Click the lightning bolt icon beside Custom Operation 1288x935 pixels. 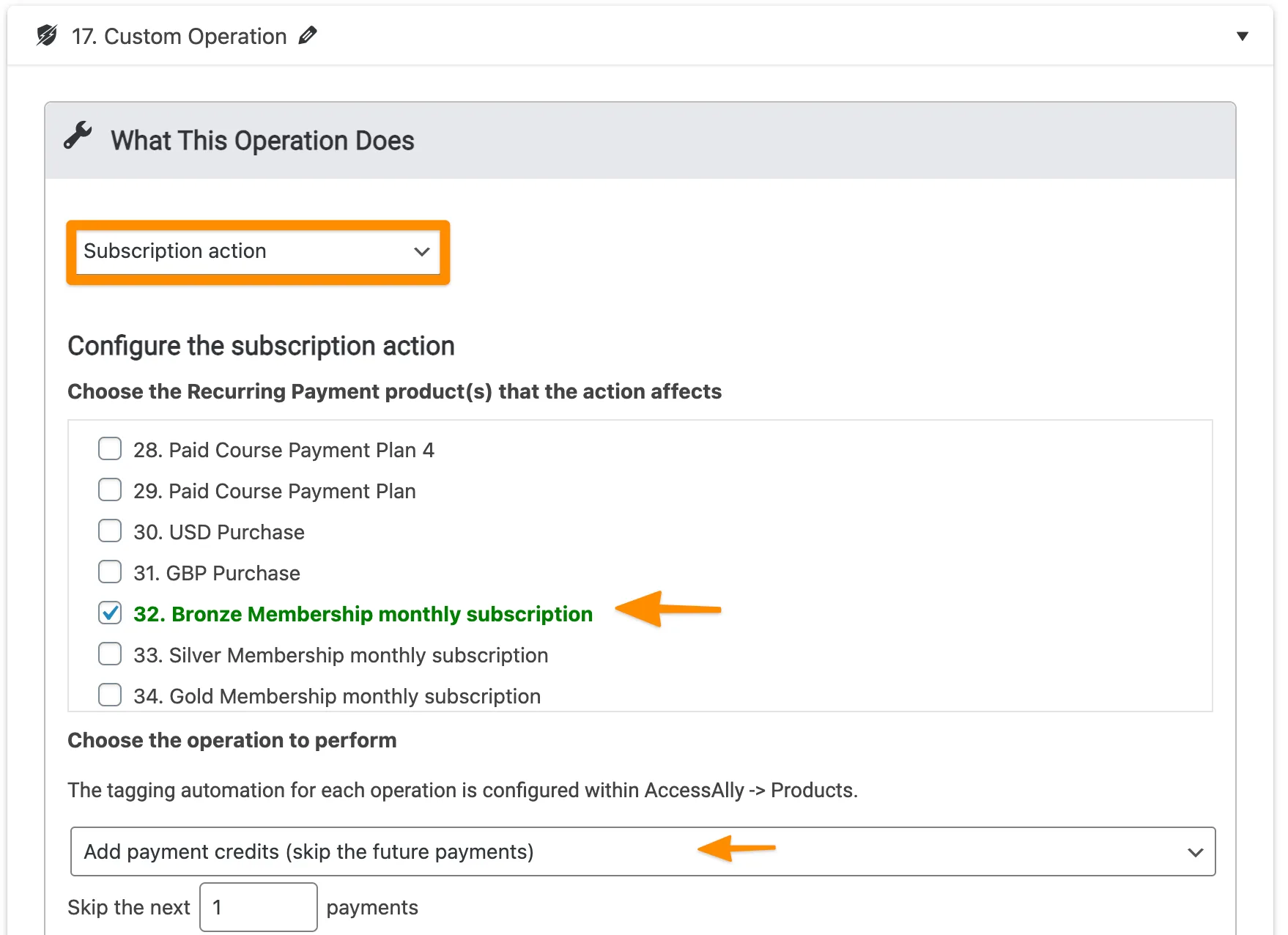47,36
